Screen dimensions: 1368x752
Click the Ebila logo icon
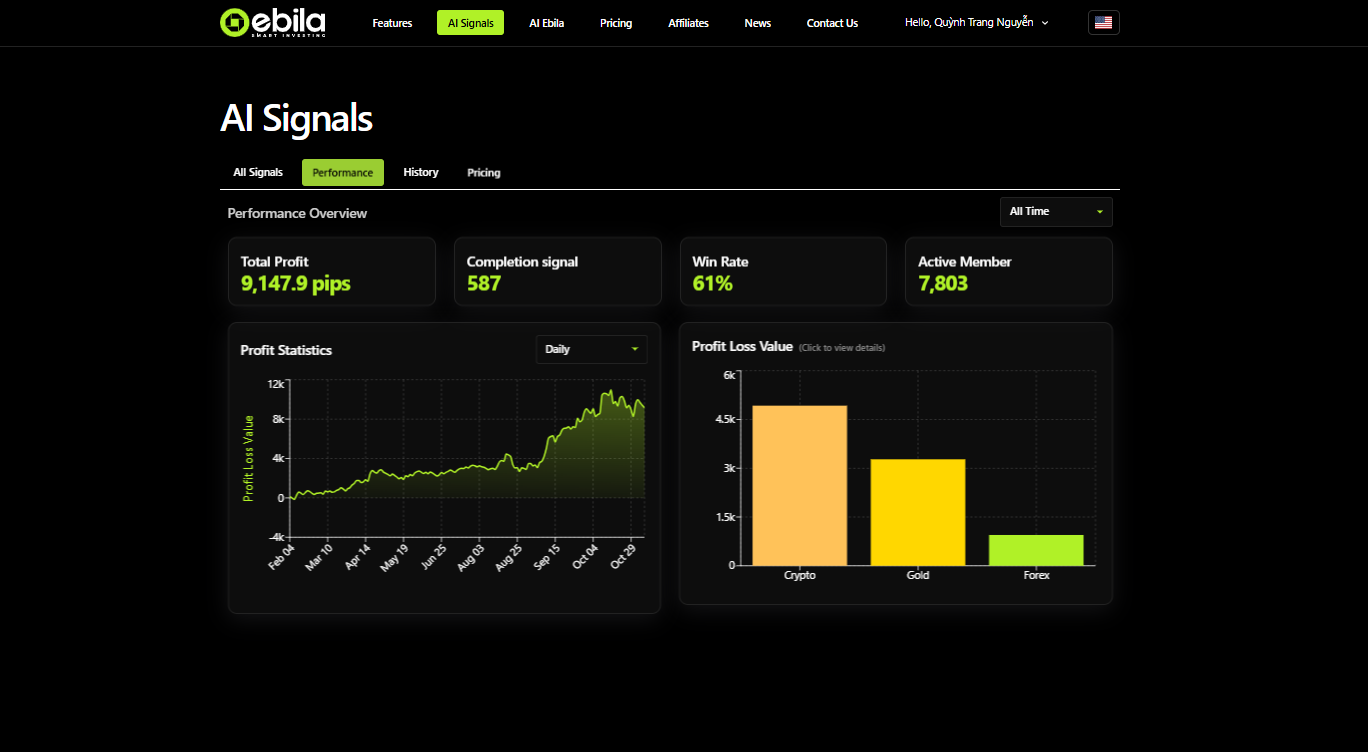coord(234,23)
